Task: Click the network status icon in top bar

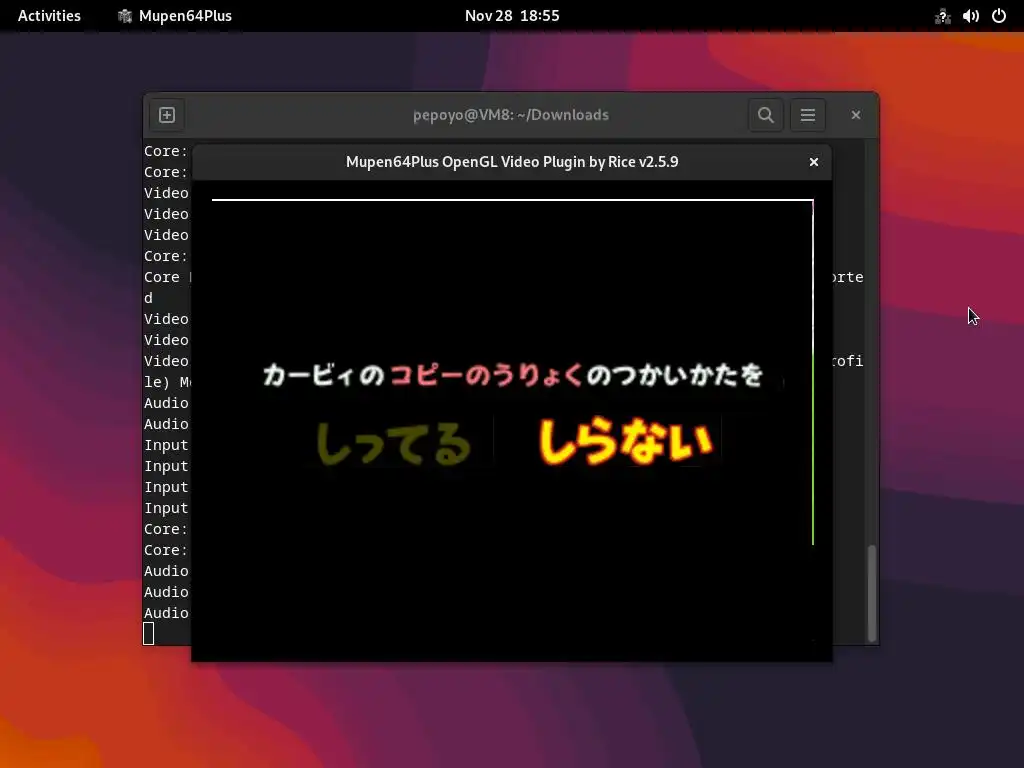Action: click(942, 16)
